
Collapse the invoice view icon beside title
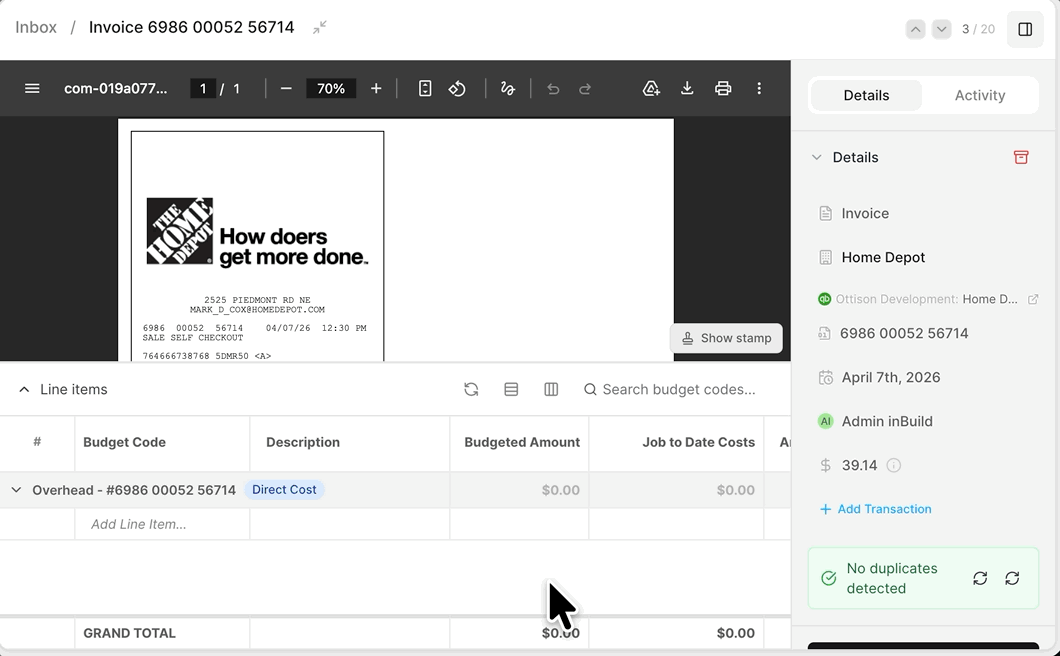pyautogui.click(x=320, y=27)
